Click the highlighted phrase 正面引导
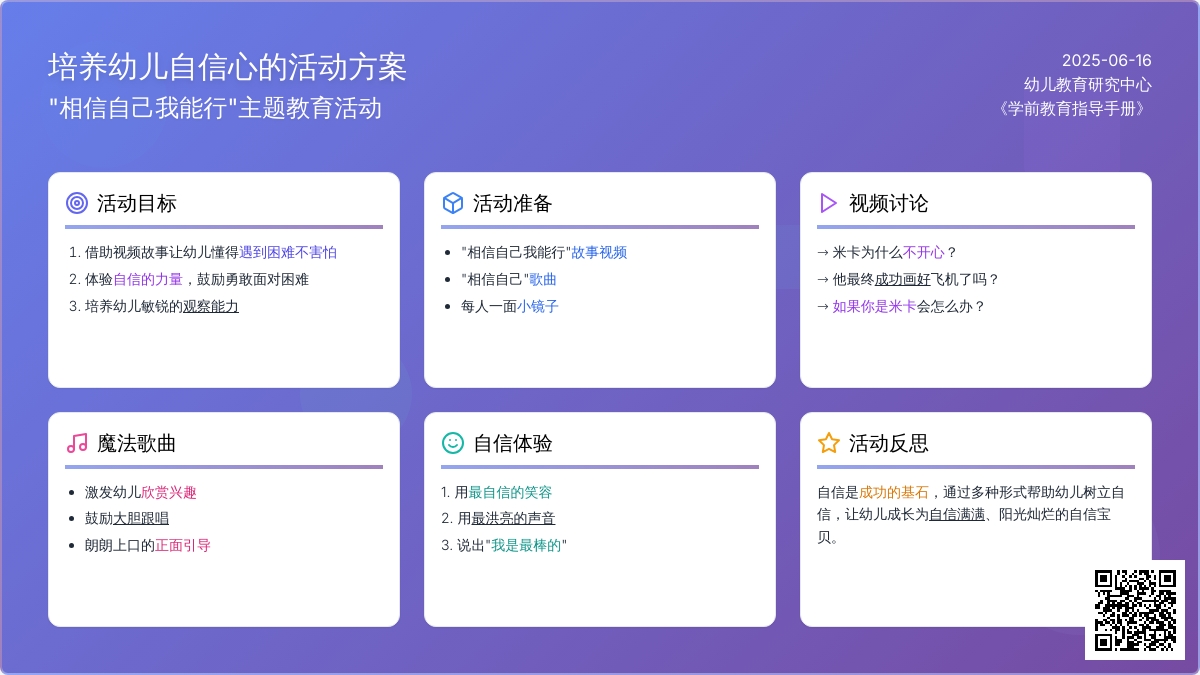Image resolution: width=1200 pixels, height=675 pixels. 183,545
